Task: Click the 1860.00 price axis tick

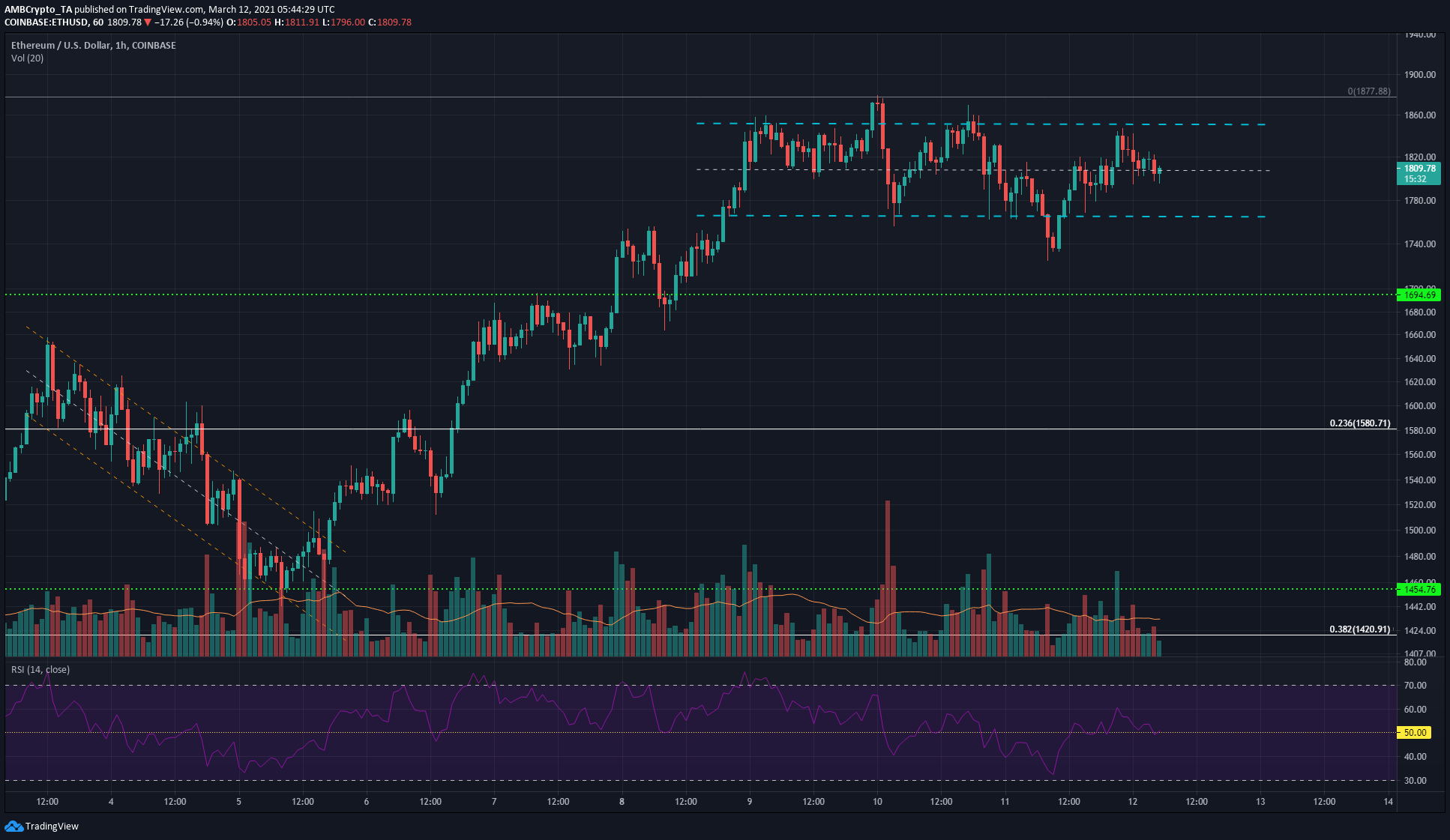Action: [1420, 115]
